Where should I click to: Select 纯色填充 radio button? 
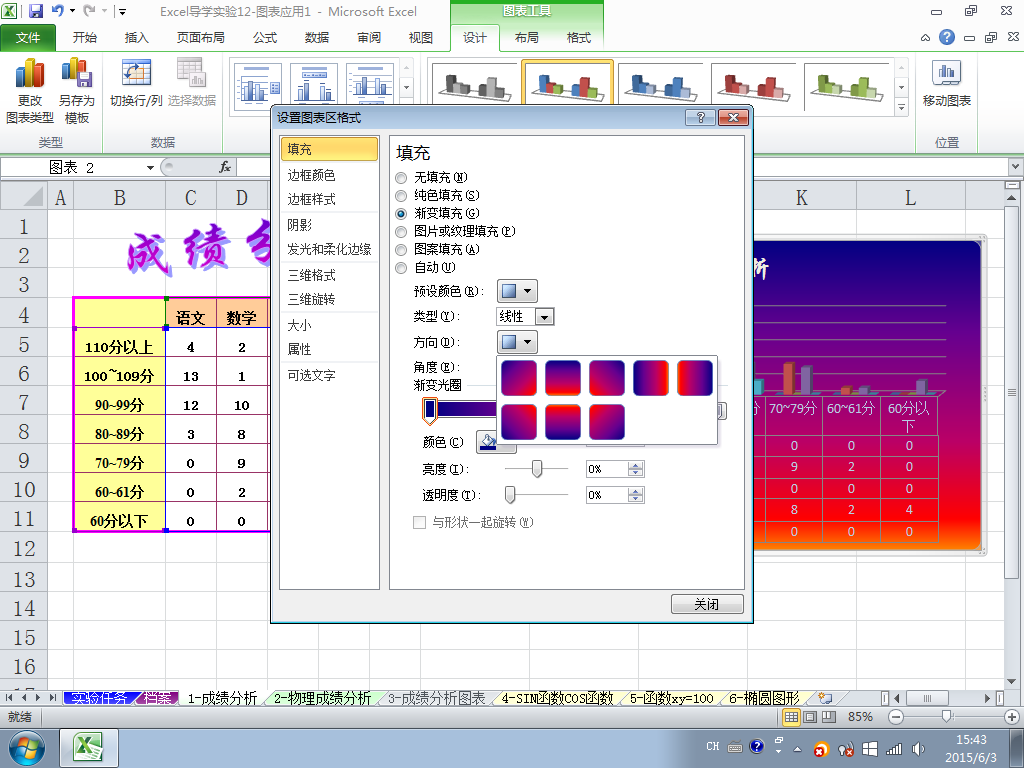401,195
